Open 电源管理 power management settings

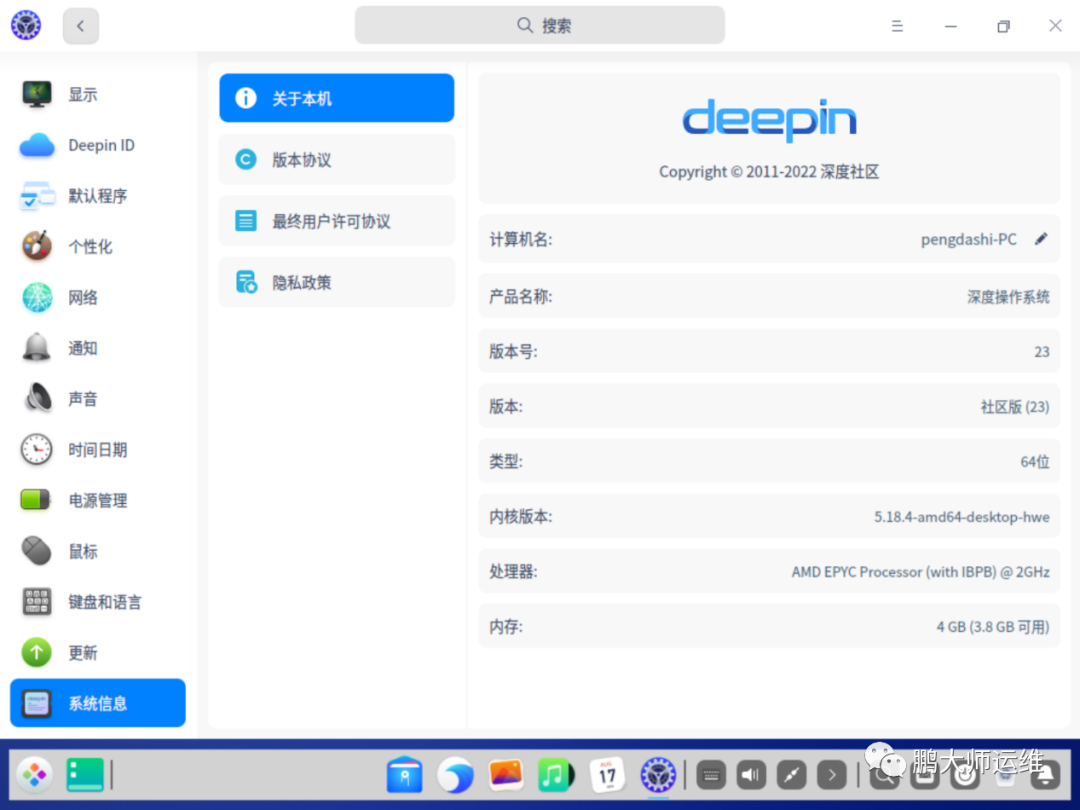pyautogui.click(x=98, y=501)
